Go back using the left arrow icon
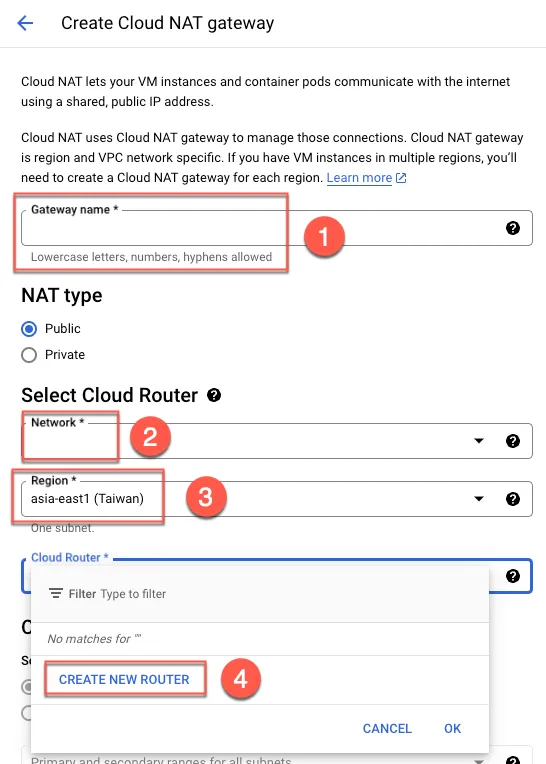Viewport: 546px width, 764px height. [x=25, y=23]
